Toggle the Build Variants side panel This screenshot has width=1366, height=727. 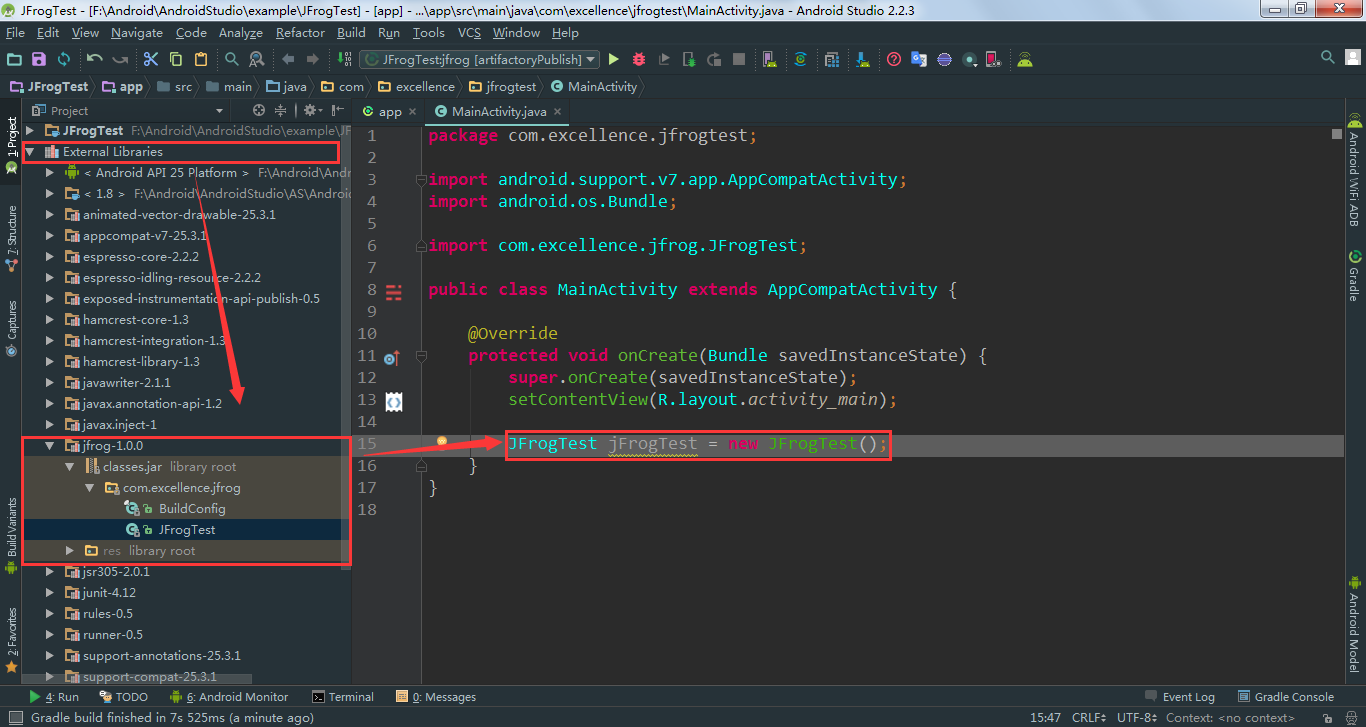(12, 528)
